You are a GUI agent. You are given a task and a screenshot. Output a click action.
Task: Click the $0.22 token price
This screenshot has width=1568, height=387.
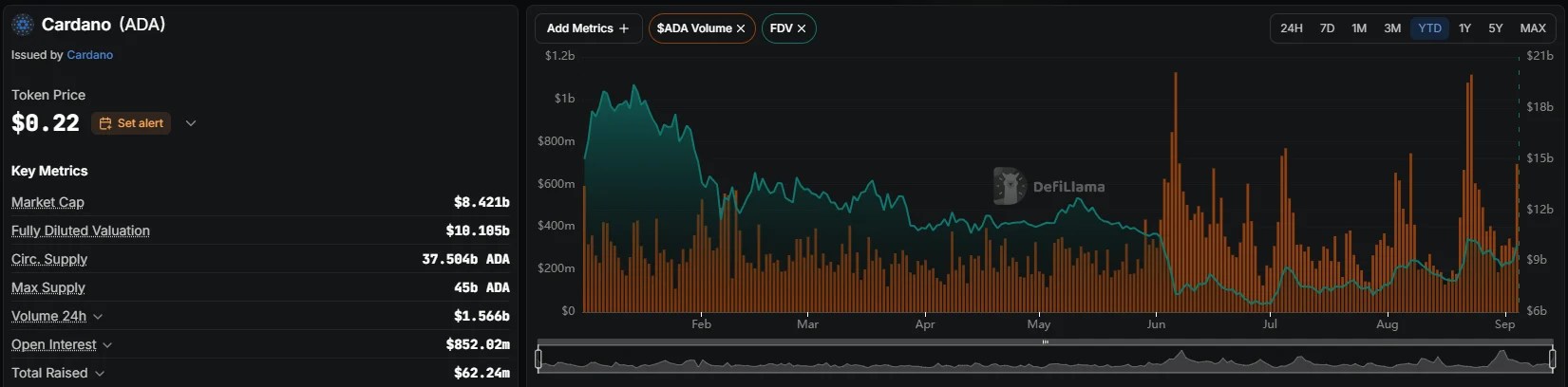click(46, 123)
